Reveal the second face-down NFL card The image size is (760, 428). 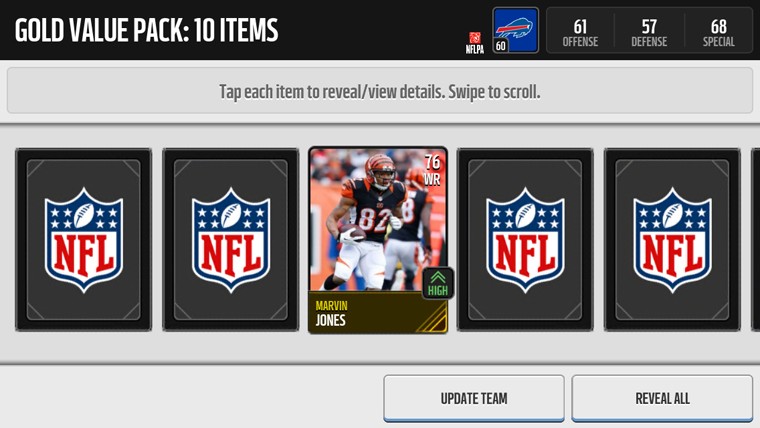231,240
